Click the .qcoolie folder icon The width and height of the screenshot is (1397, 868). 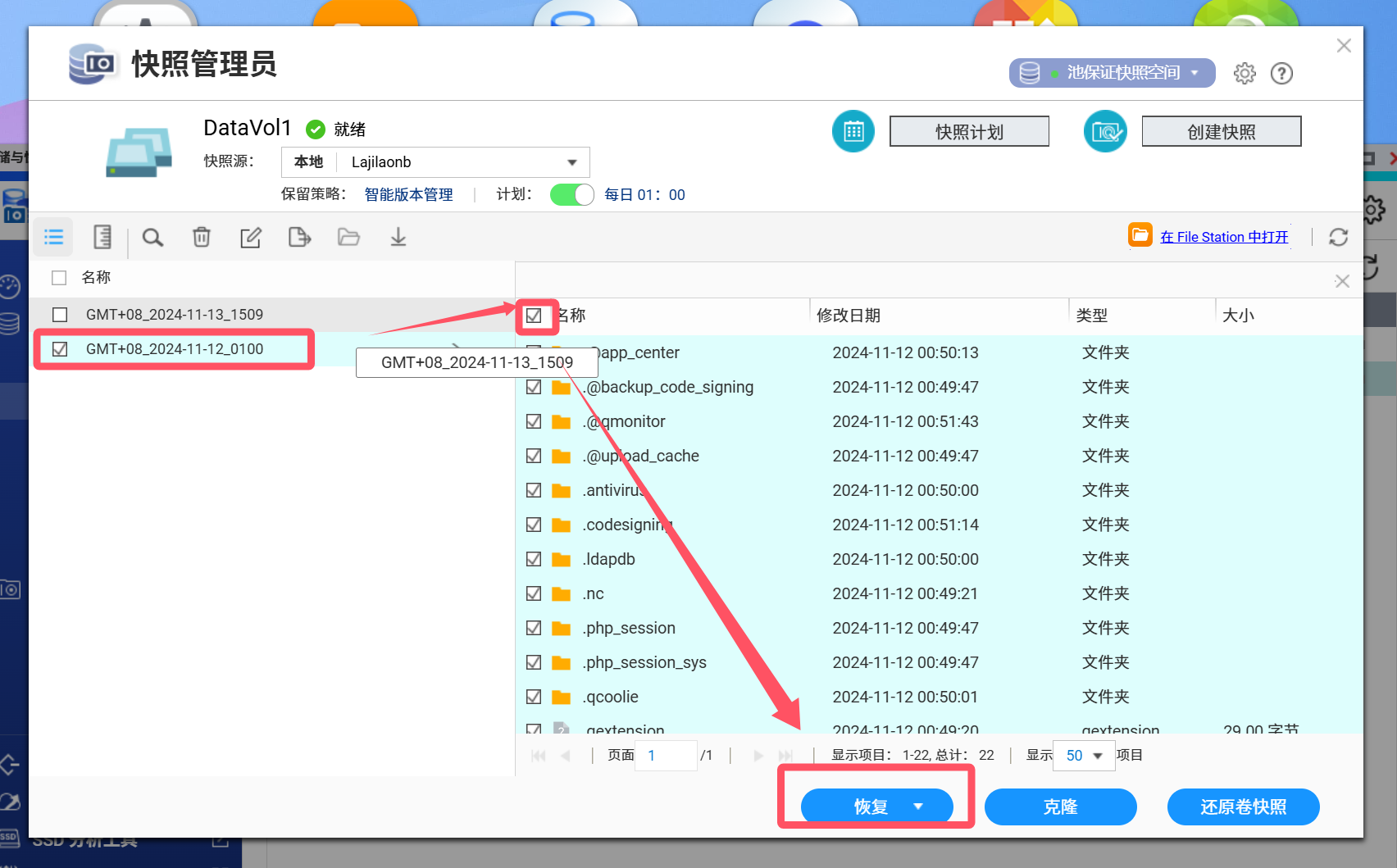point(562,697)
